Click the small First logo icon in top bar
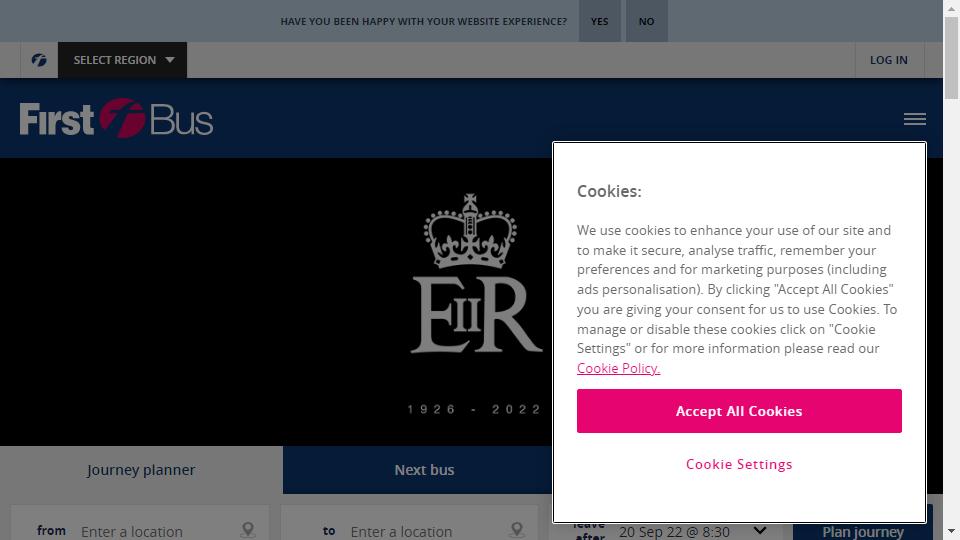The height and width of the screenshot is (540, 960). [x=39, y=60]
